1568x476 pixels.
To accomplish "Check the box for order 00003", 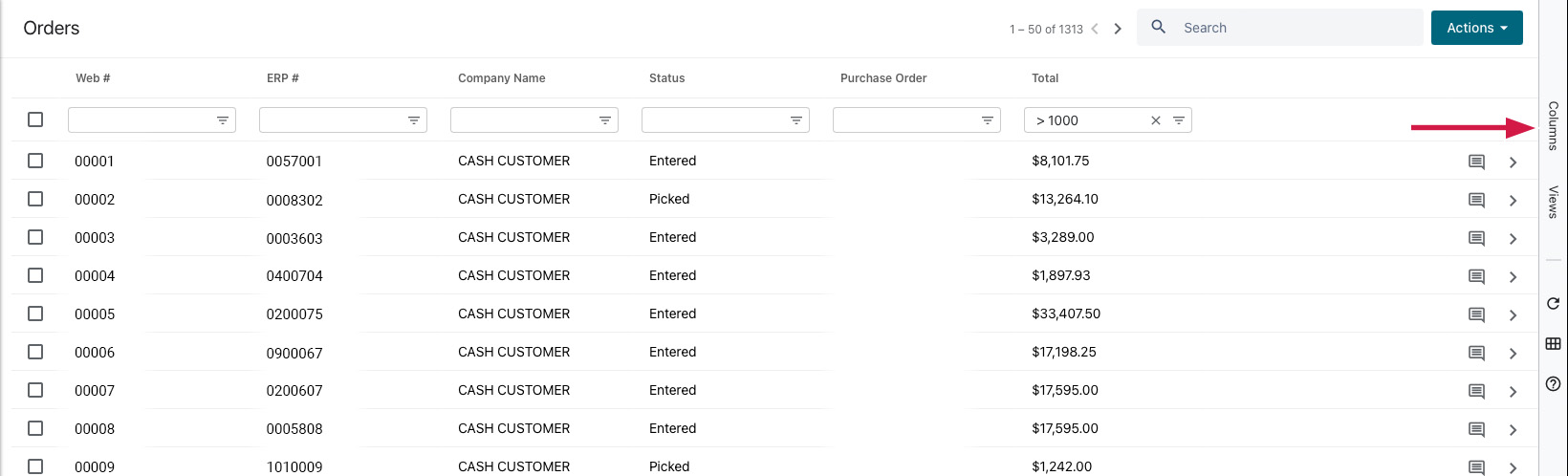I will (35, 237).
